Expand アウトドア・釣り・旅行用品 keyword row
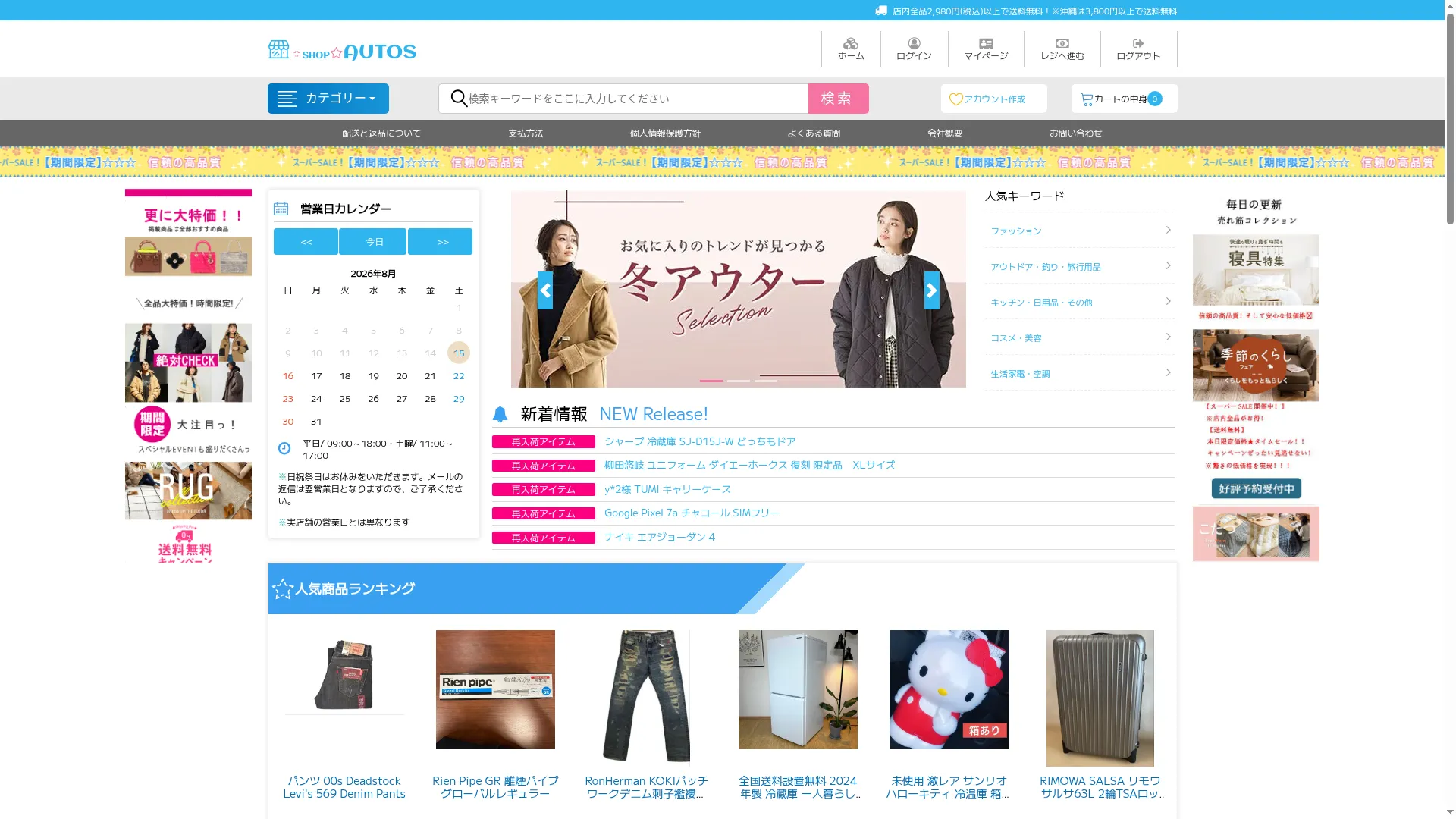 point(1080,266)
